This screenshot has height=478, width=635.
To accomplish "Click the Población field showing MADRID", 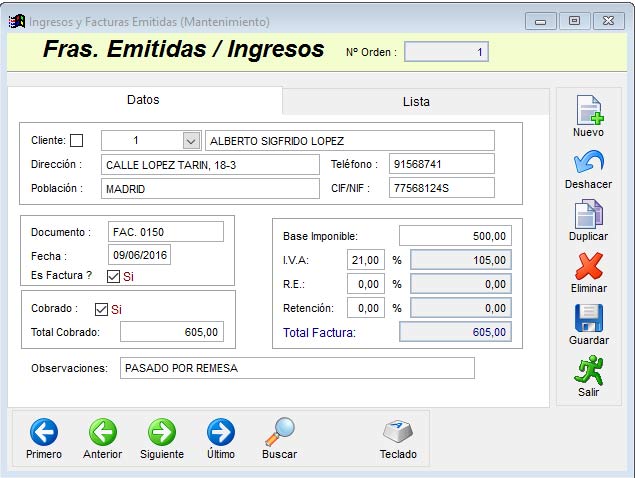I will [x=210, y=188].
